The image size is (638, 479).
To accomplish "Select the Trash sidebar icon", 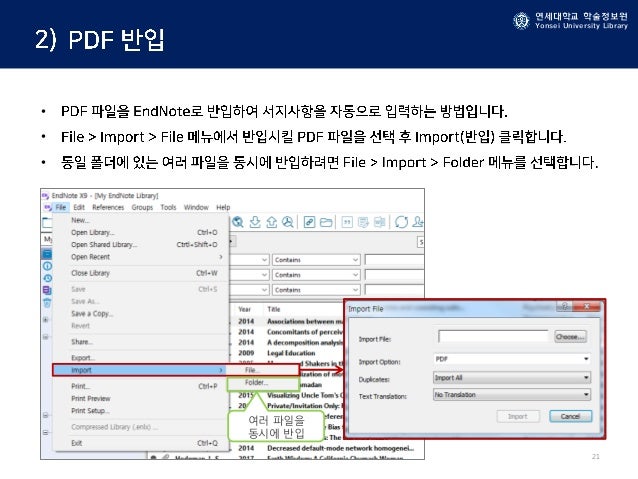I will tap(47, 303).
